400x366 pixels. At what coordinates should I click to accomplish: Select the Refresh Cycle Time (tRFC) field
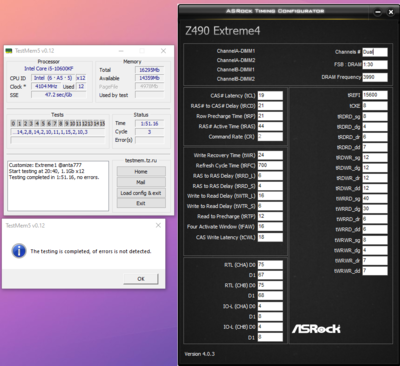pyautogui.click(x=270, y=165)
